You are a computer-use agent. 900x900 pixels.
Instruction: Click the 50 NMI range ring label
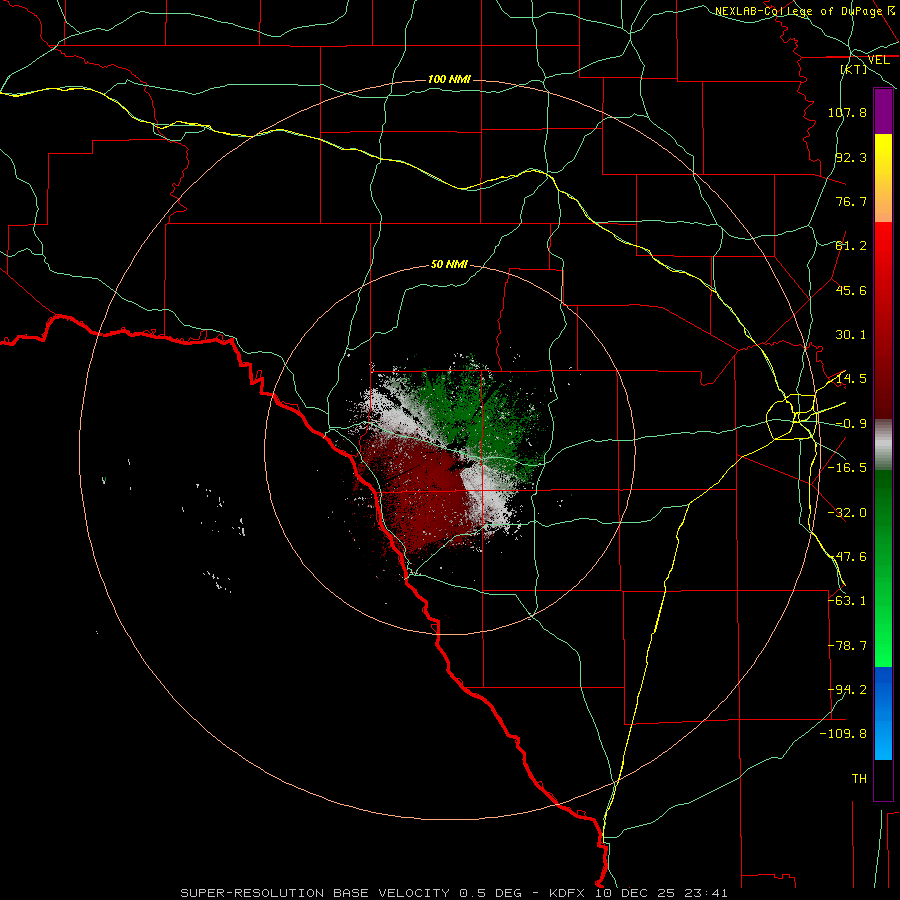[449, 264]
